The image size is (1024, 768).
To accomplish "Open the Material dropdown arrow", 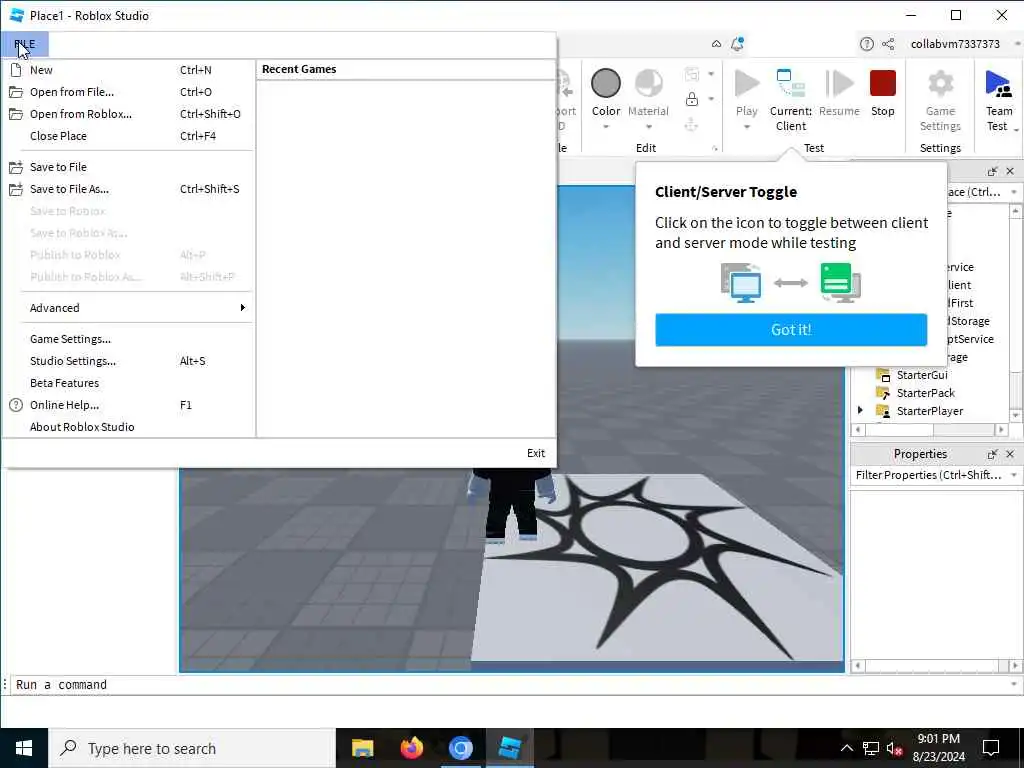I will coord(648,127).
